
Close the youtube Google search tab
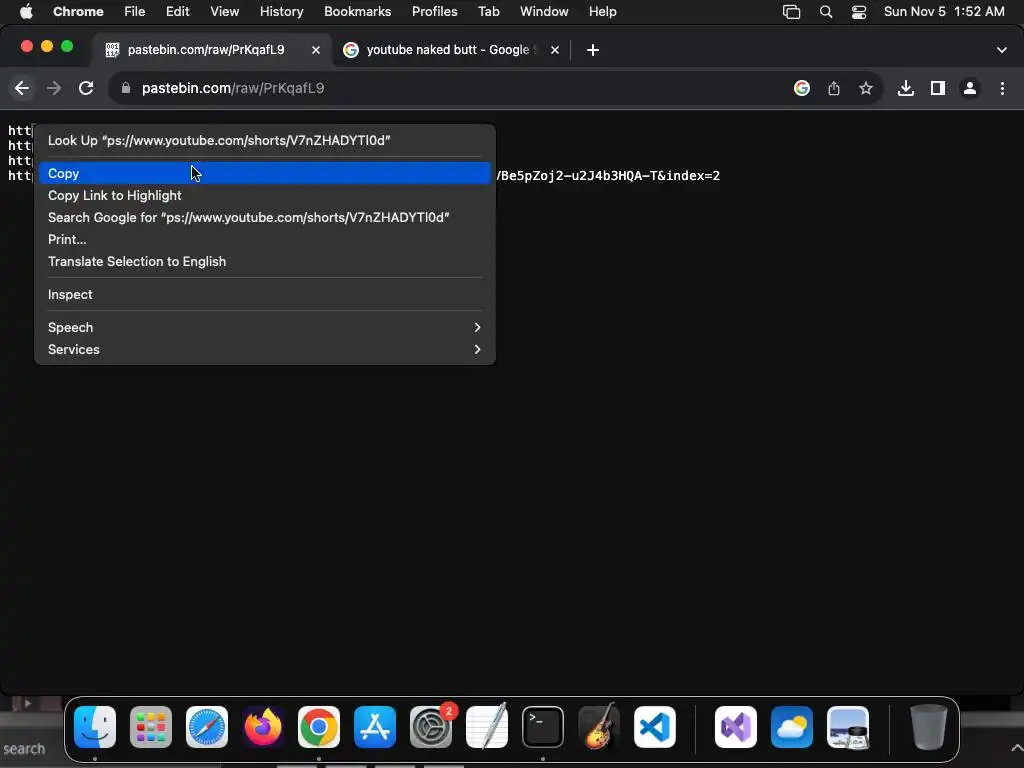[554, 50]
